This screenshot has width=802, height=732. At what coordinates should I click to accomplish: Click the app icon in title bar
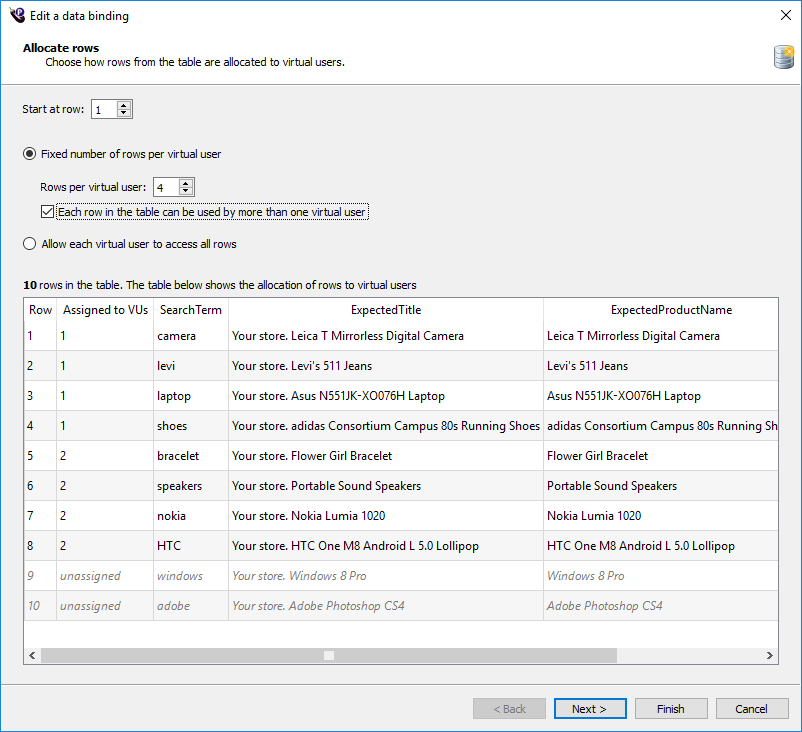click(16, 15)
